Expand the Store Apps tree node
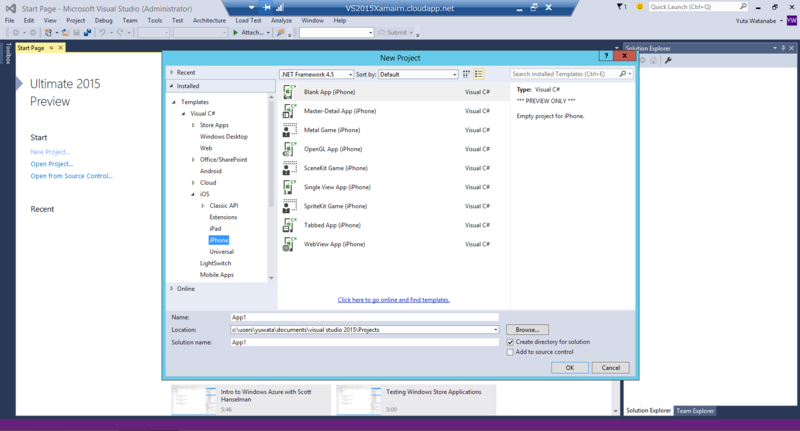The image size is (800, 431). pos(193,125)
